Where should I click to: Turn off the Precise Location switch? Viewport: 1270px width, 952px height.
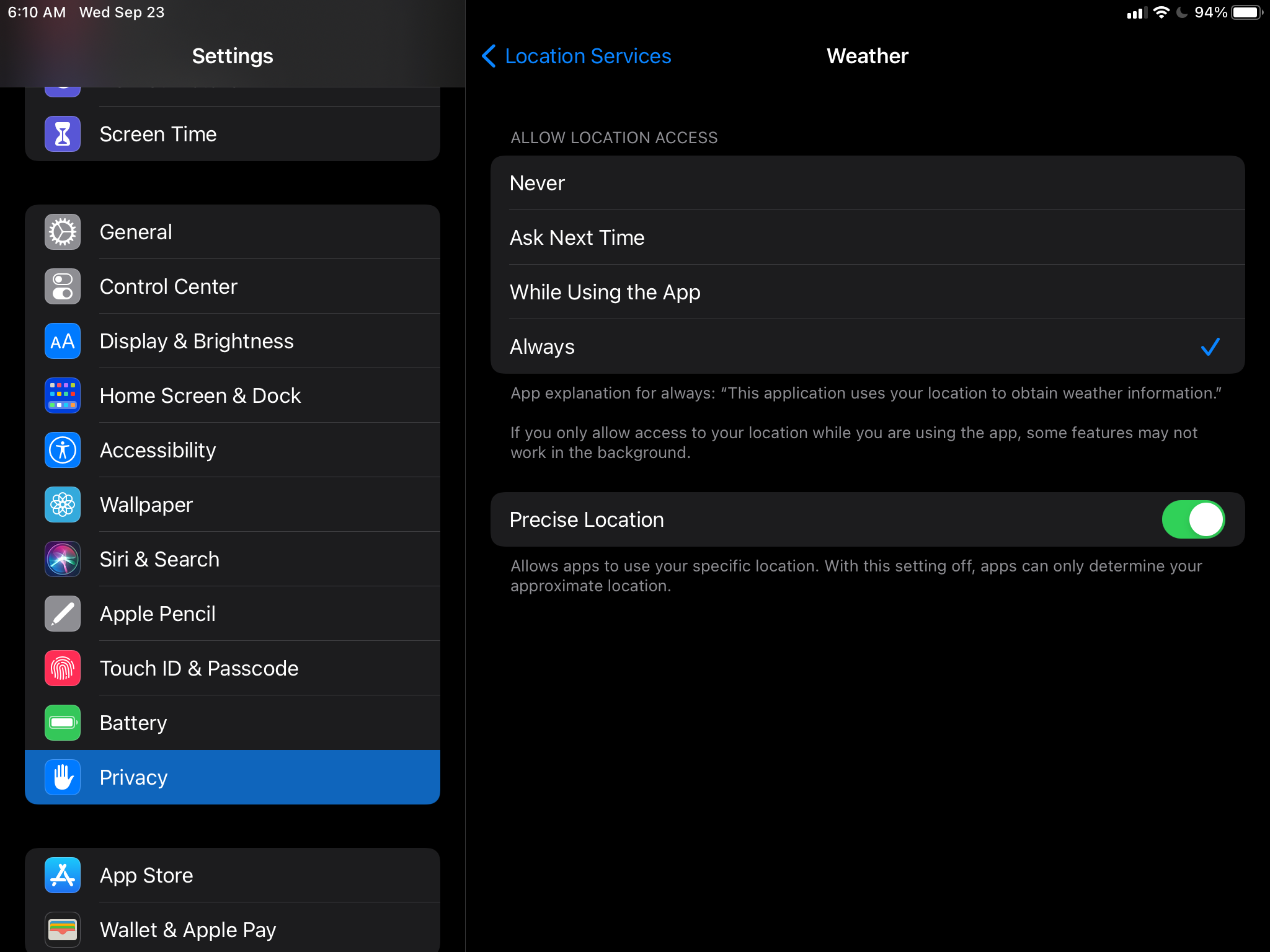[1192, 519]
